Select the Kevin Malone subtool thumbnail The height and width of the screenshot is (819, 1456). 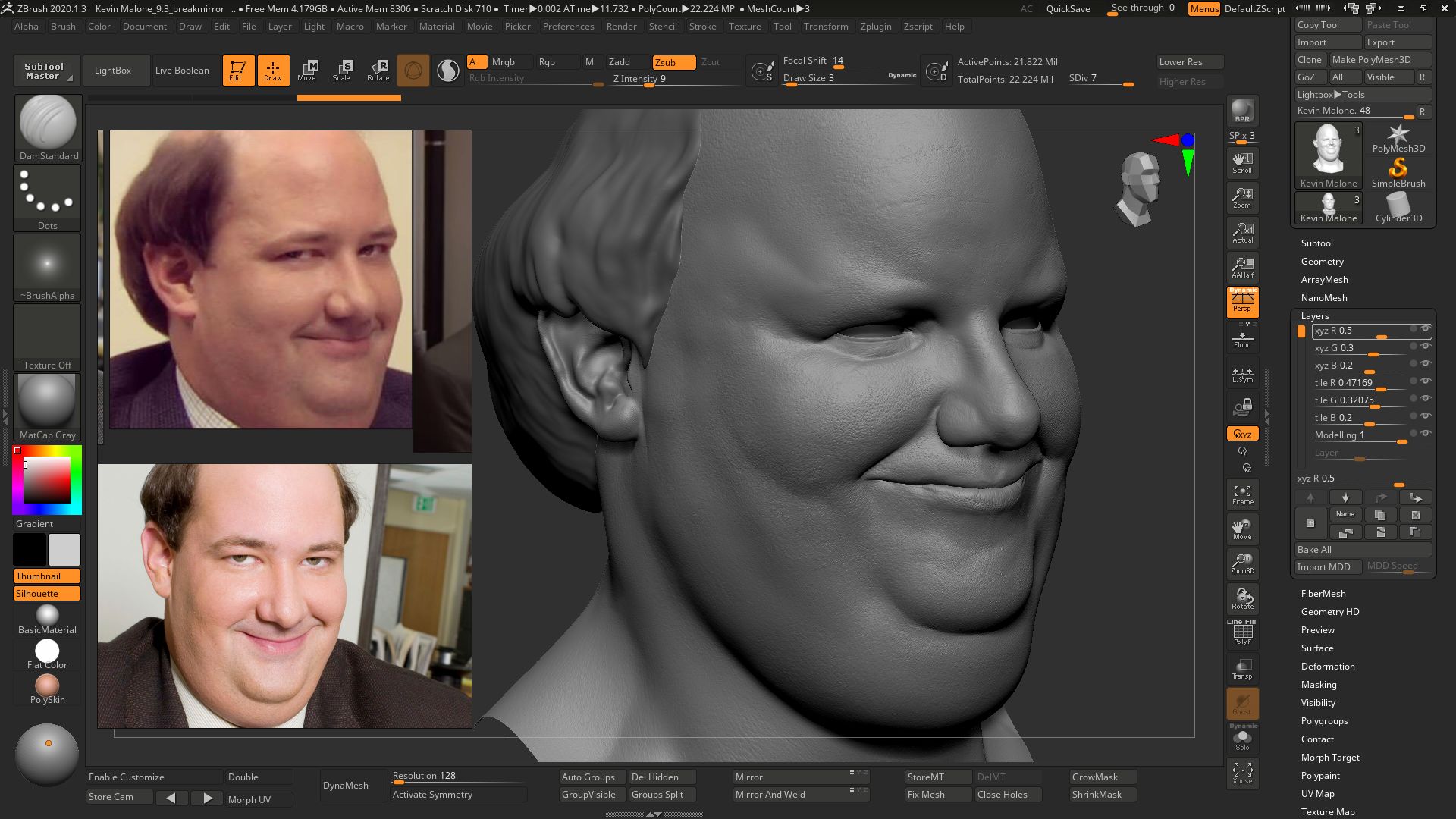tap(1328, 150)
